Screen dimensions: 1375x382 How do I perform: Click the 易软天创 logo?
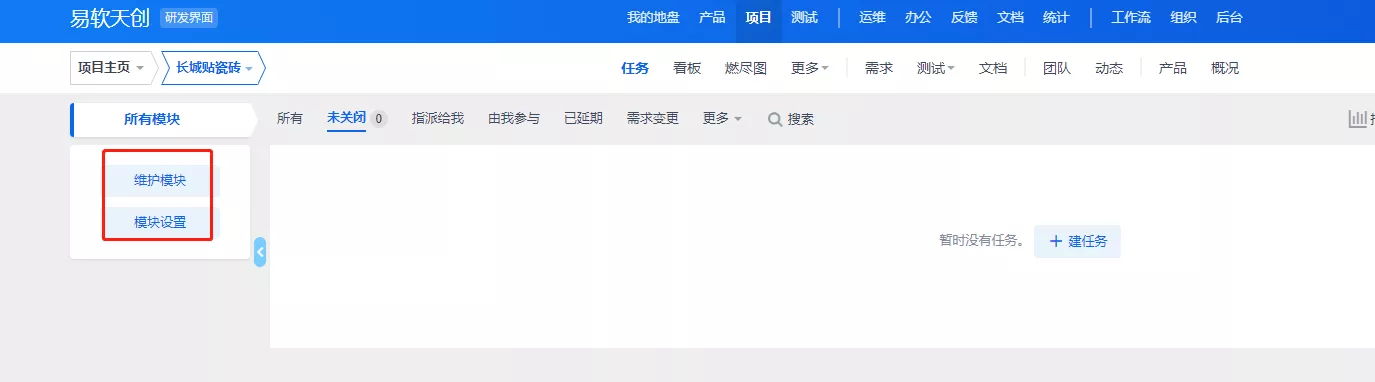point(111,18)
